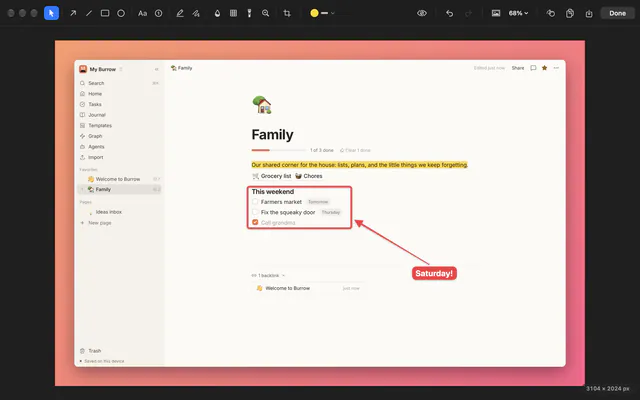
Task: Open the background image settings icon
Action: click(496, 13)
